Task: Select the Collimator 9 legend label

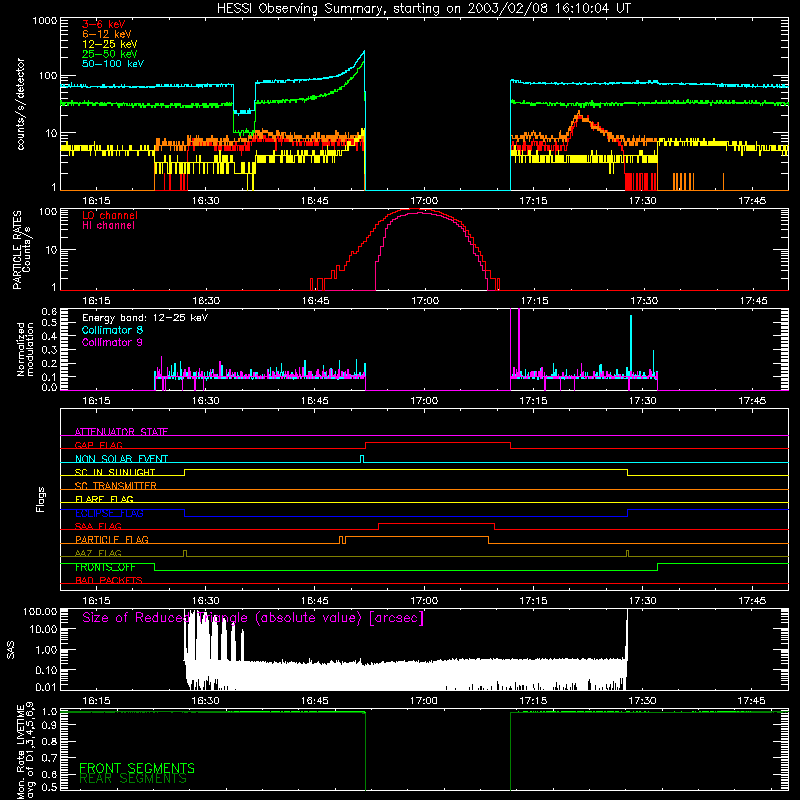Action: tap(112, 342)
